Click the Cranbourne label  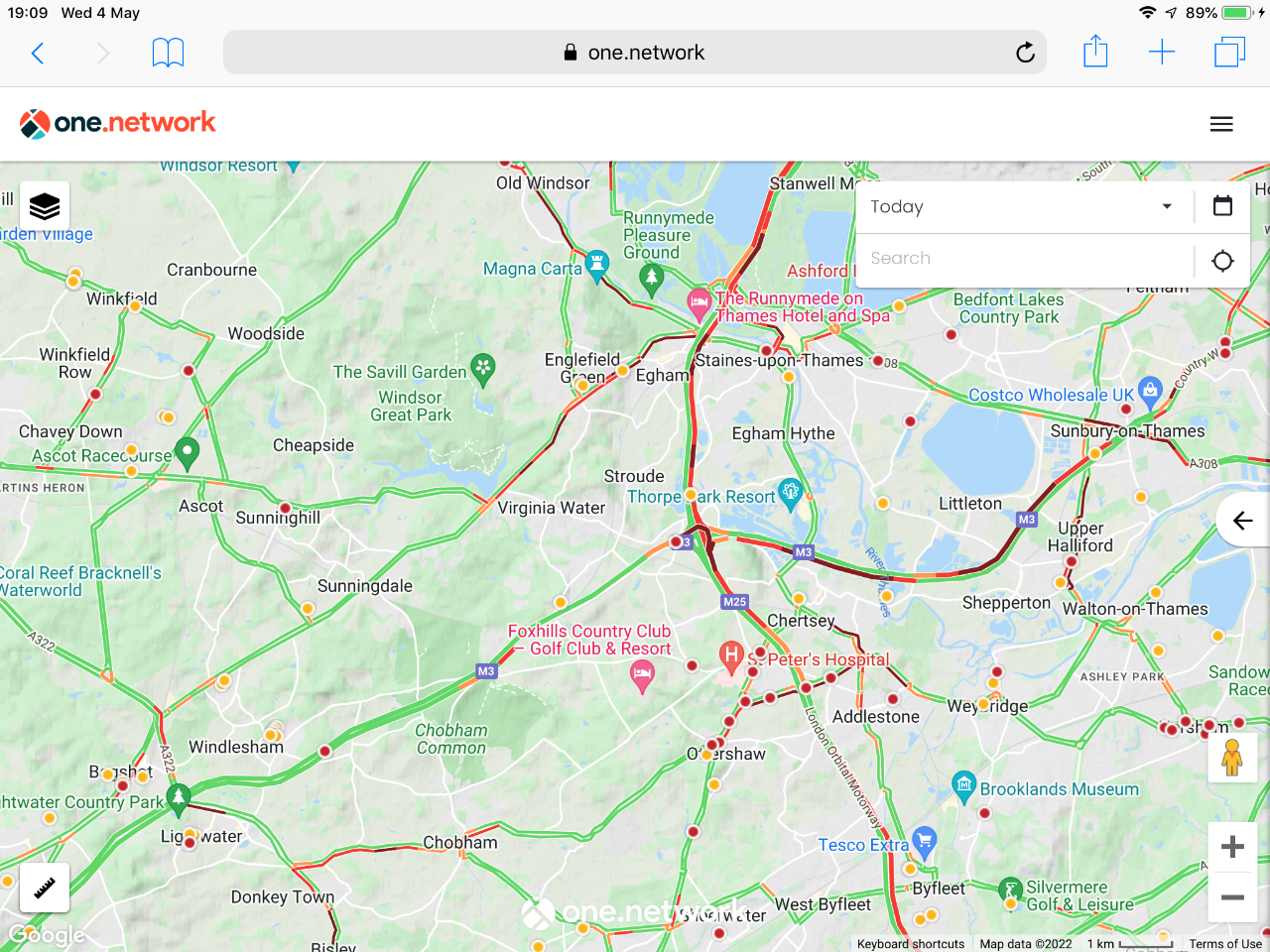211,270
